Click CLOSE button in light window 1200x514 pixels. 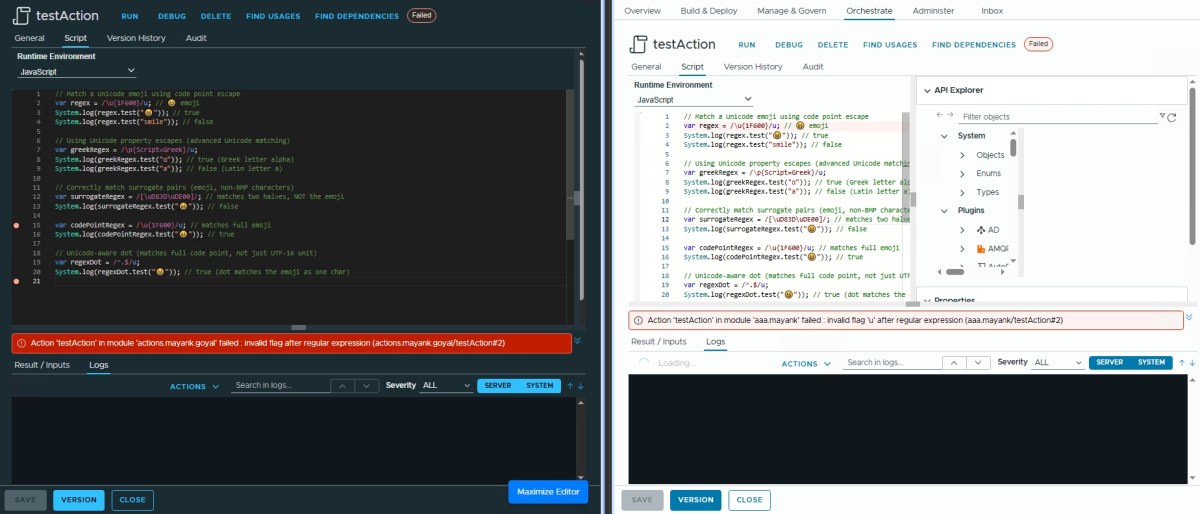coord(749,500)
